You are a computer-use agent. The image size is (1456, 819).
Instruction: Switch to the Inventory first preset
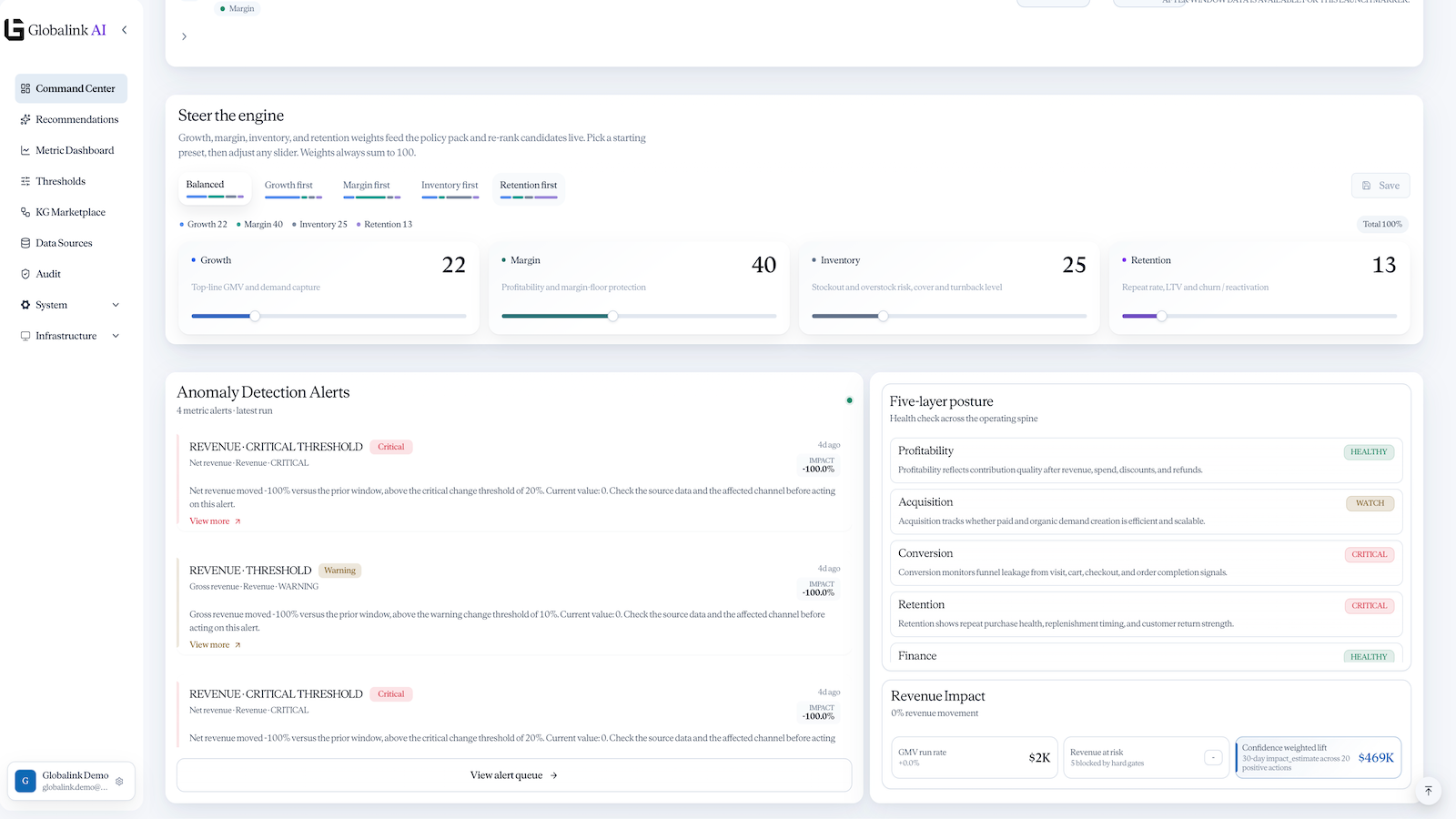pos(450,188)
